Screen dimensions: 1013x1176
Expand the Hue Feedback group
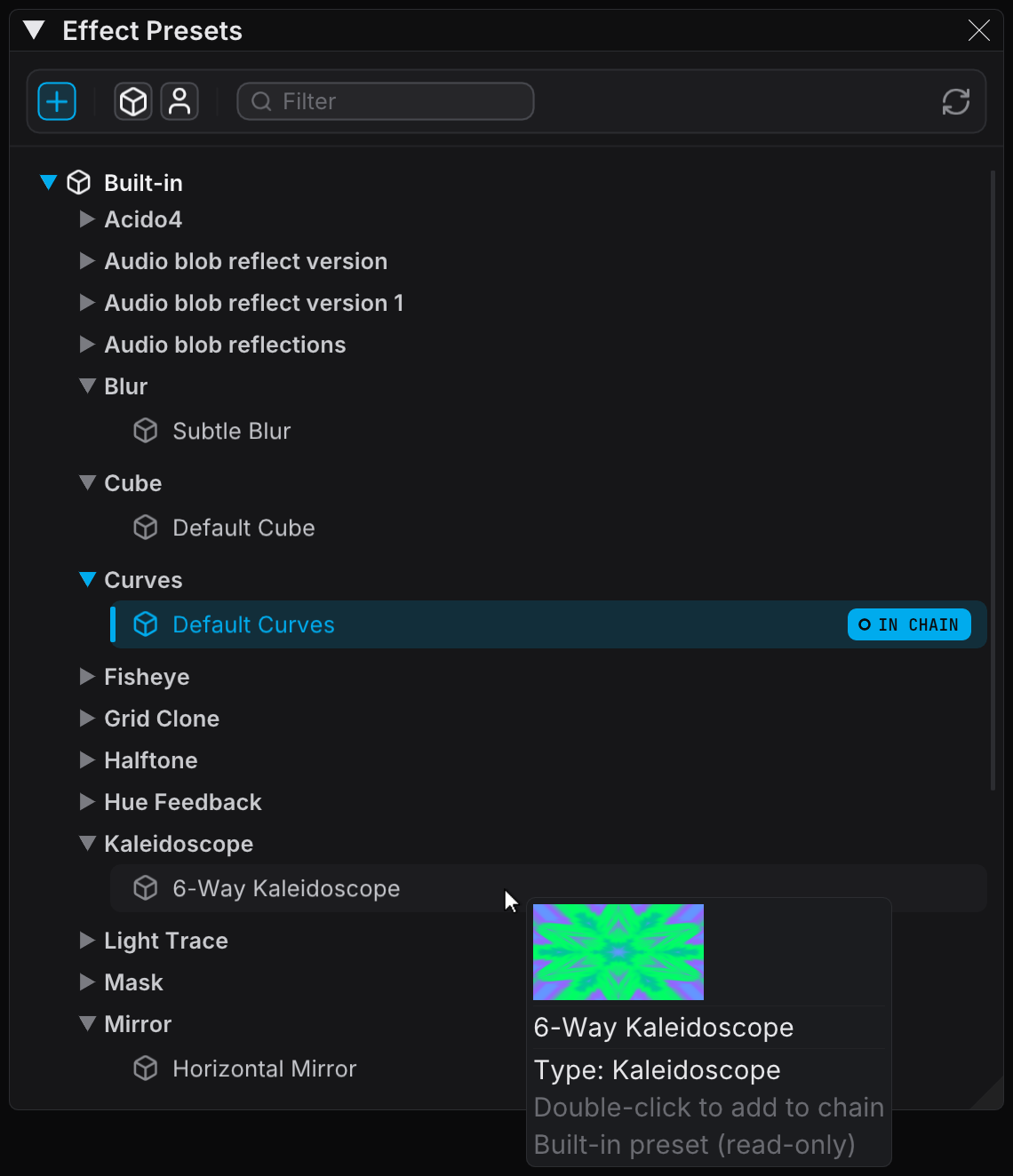coord(87,801)
